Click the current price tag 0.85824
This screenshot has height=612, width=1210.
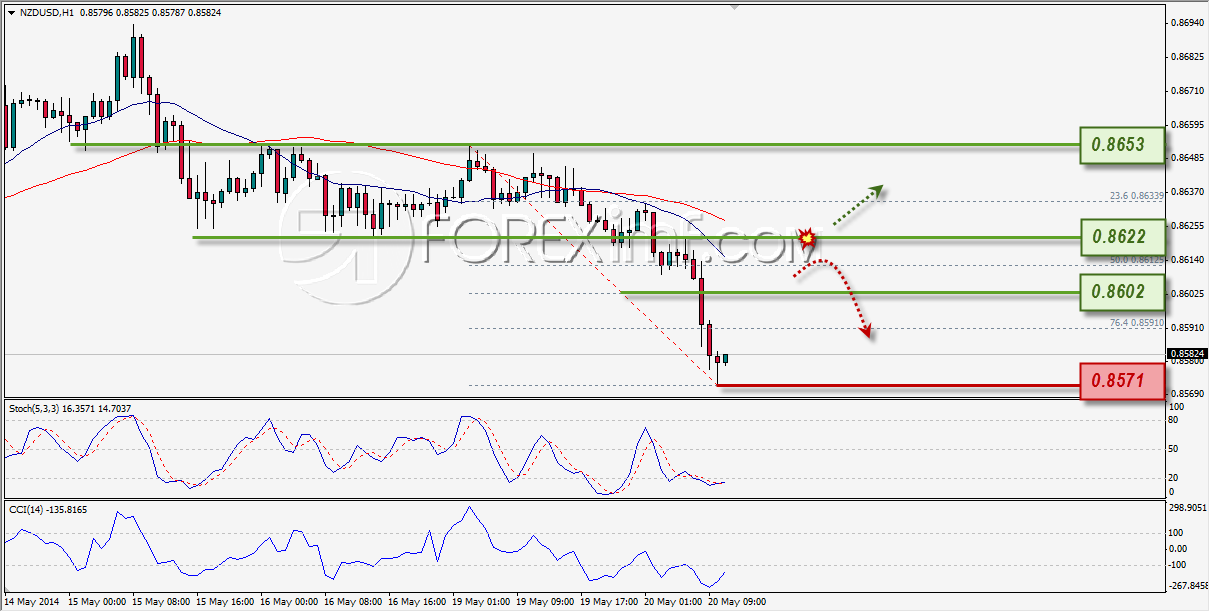(x=1185, y=353)
